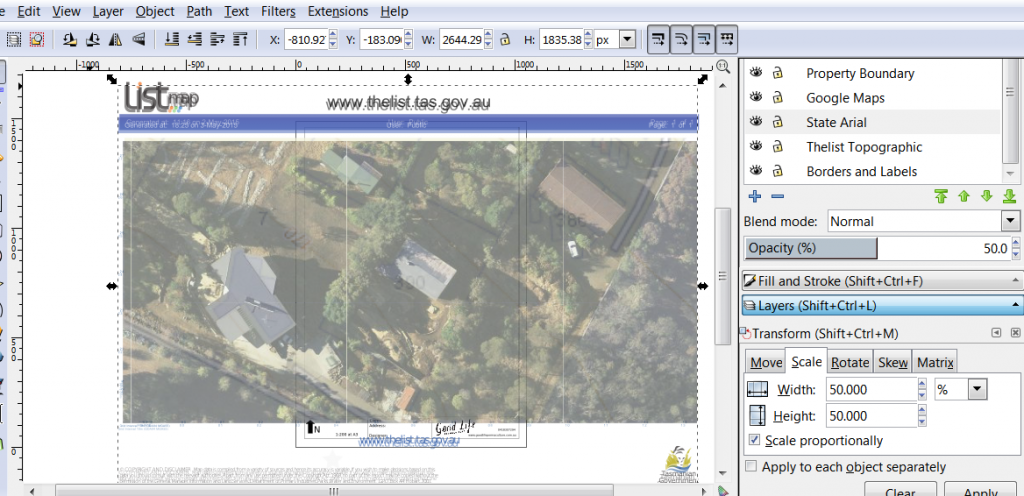Click the flip horizontally toolbar icon

coord(115,40)
